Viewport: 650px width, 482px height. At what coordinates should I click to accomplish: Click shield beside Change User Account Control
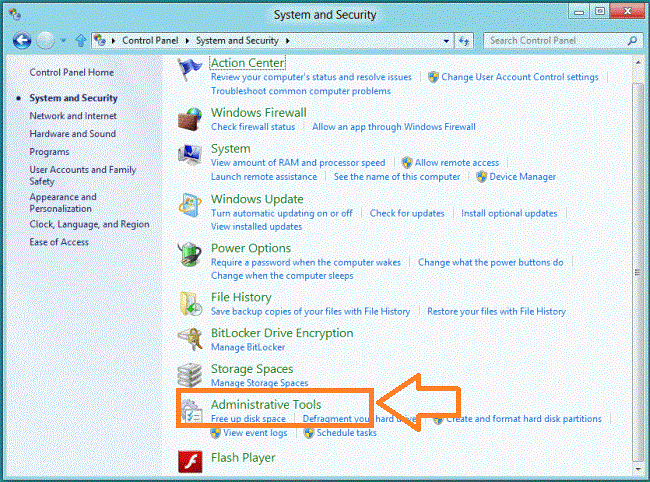(433, 77)
